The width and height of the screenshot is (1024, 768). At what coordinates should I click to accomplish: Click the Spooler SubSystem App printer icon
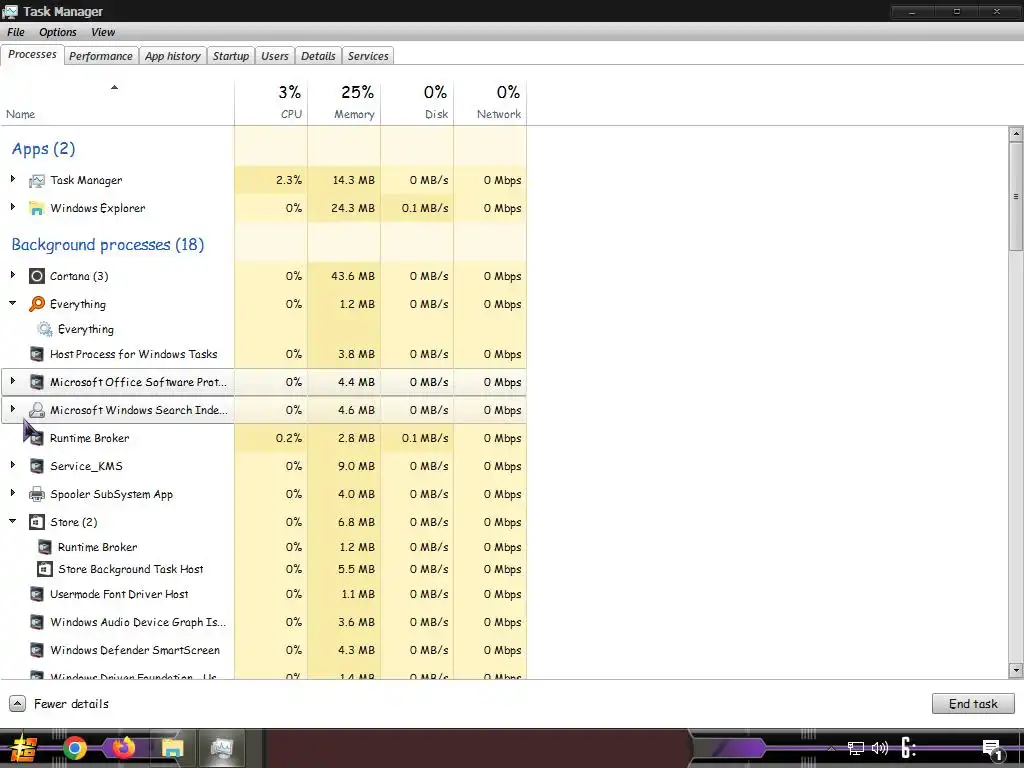click(x=37, y=494)
